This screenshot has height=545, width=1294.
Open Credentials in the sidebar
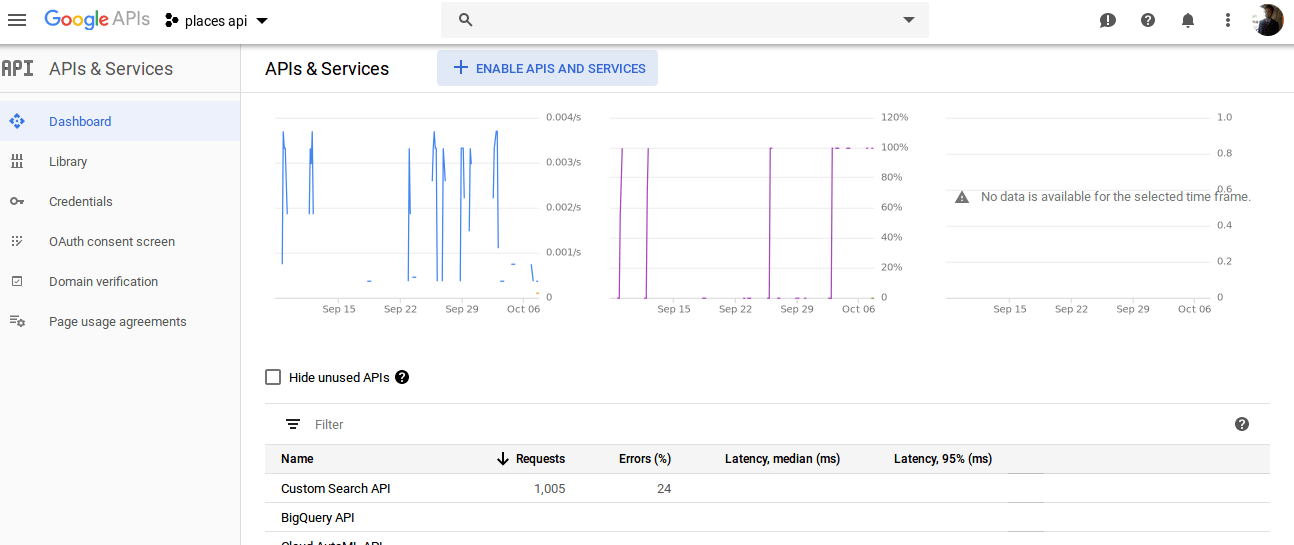pos(120,201)
